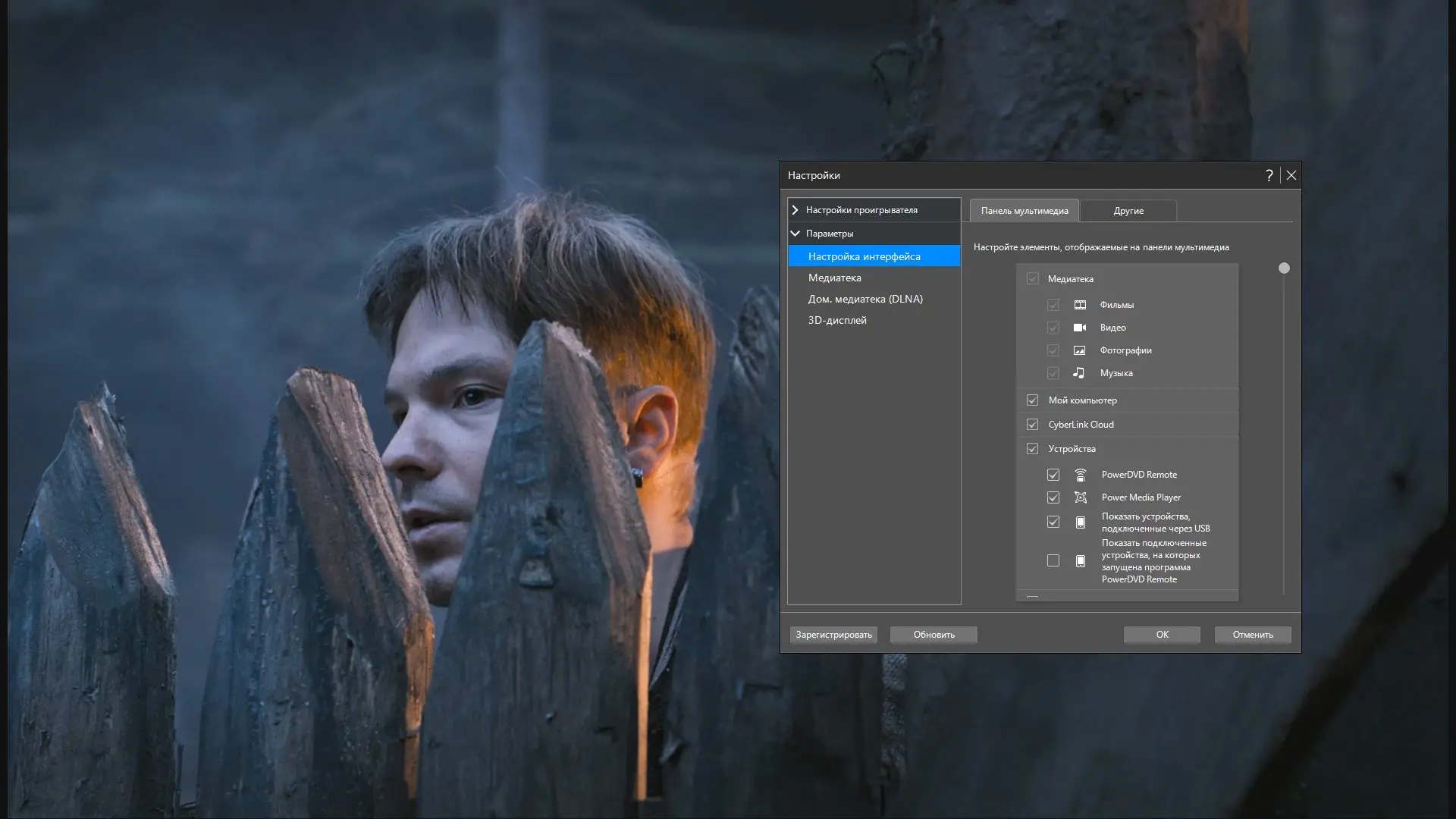The height and width of the screenshot is (819, 1456).
Task: Open help with the question mark icon
Action: 1269,175
